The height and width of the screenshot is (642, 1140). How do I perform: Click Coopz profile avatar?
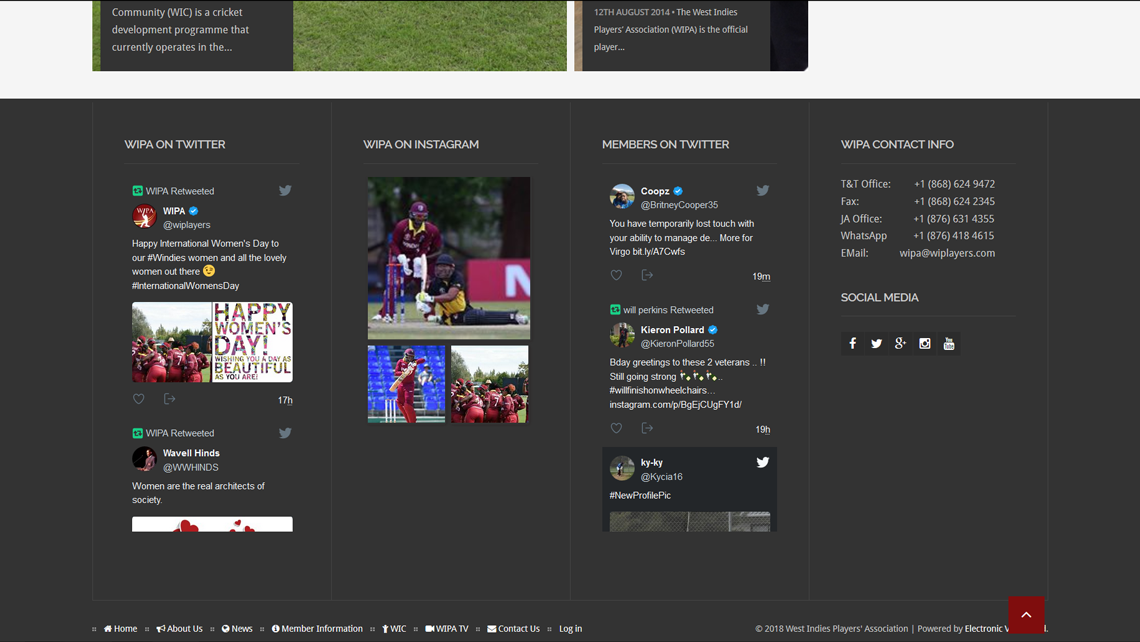coord(622,197)
